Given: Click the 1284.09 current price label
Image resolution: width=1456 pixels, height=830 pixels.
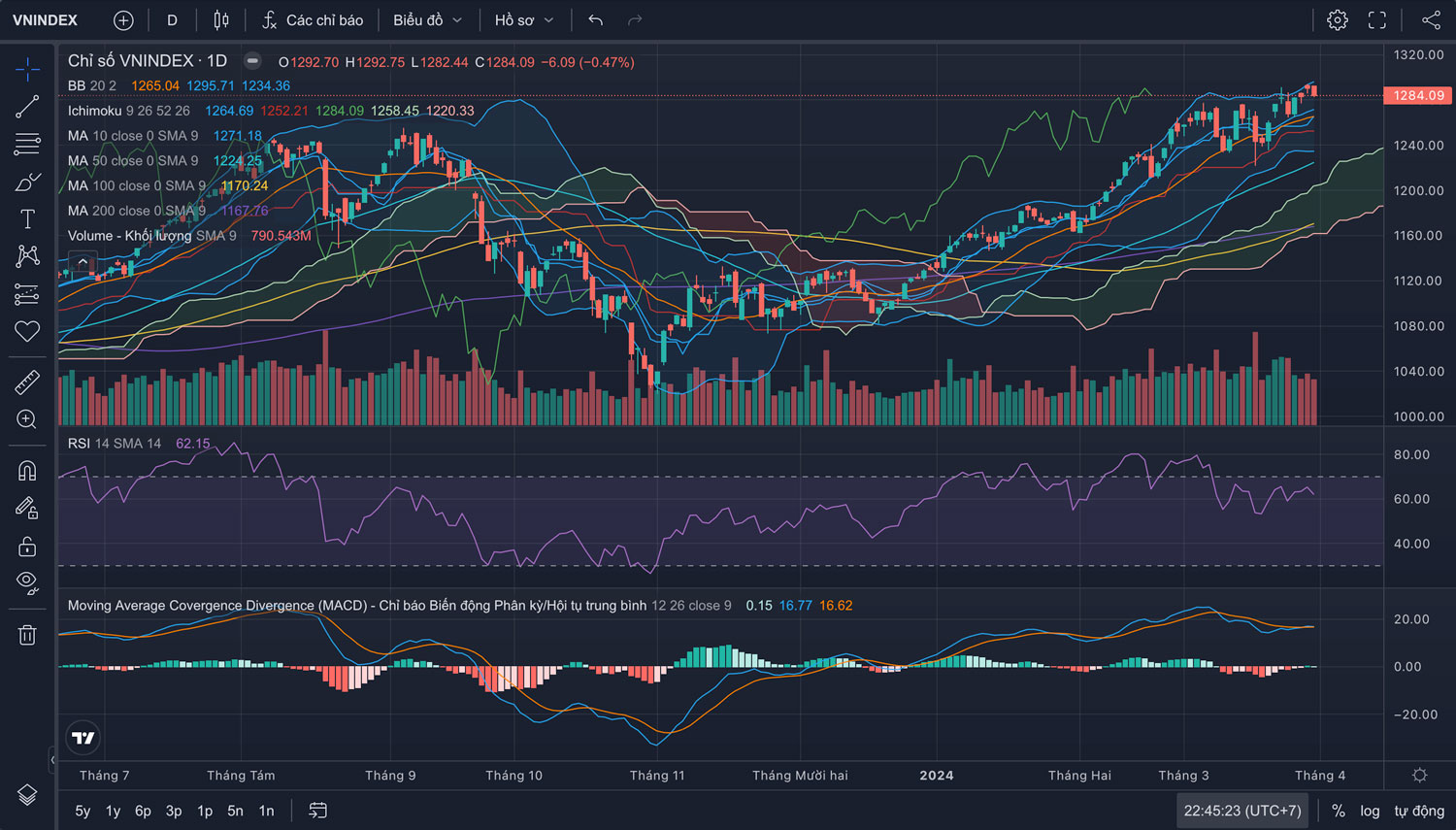Looking at the screenshot, I should pos(1418,95).
